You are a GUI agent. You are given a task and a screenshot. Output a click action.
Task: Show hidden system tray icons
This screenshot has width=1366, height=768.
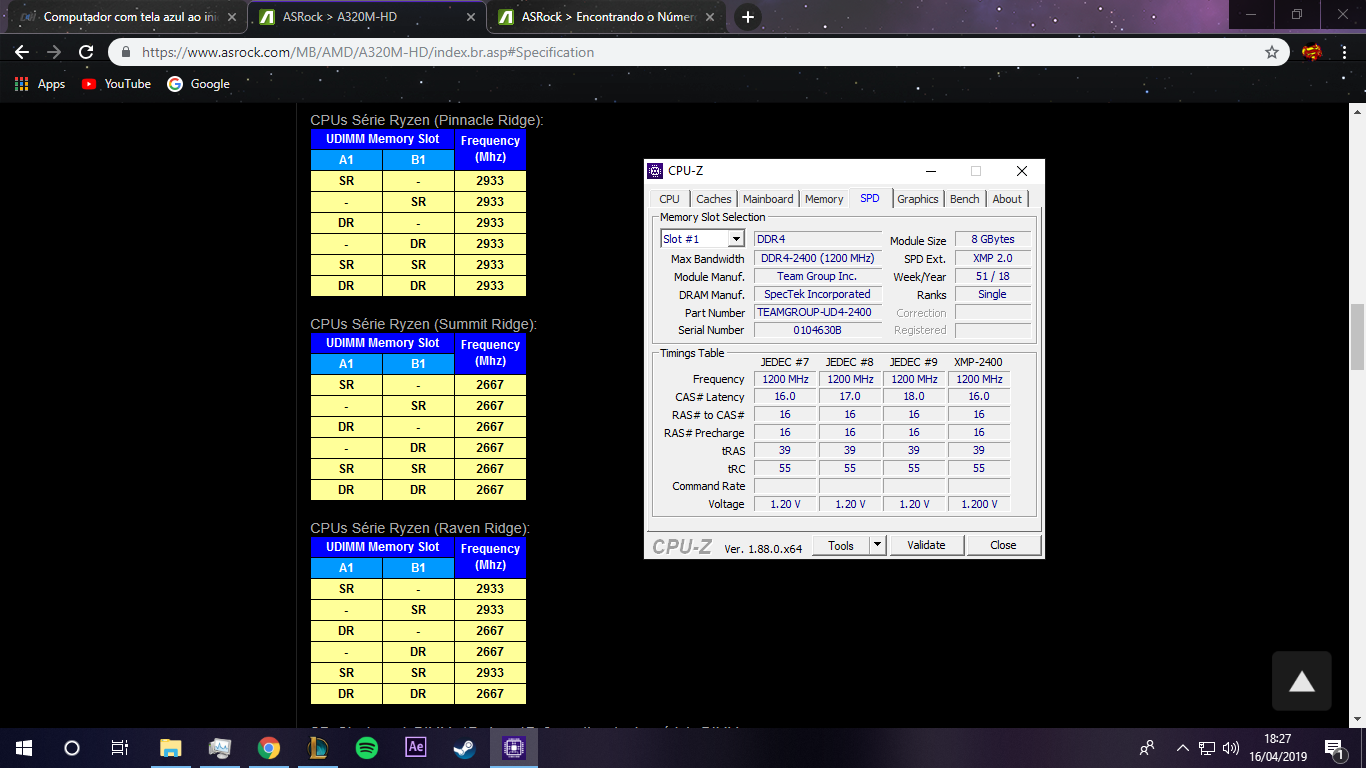[1183, 747]
